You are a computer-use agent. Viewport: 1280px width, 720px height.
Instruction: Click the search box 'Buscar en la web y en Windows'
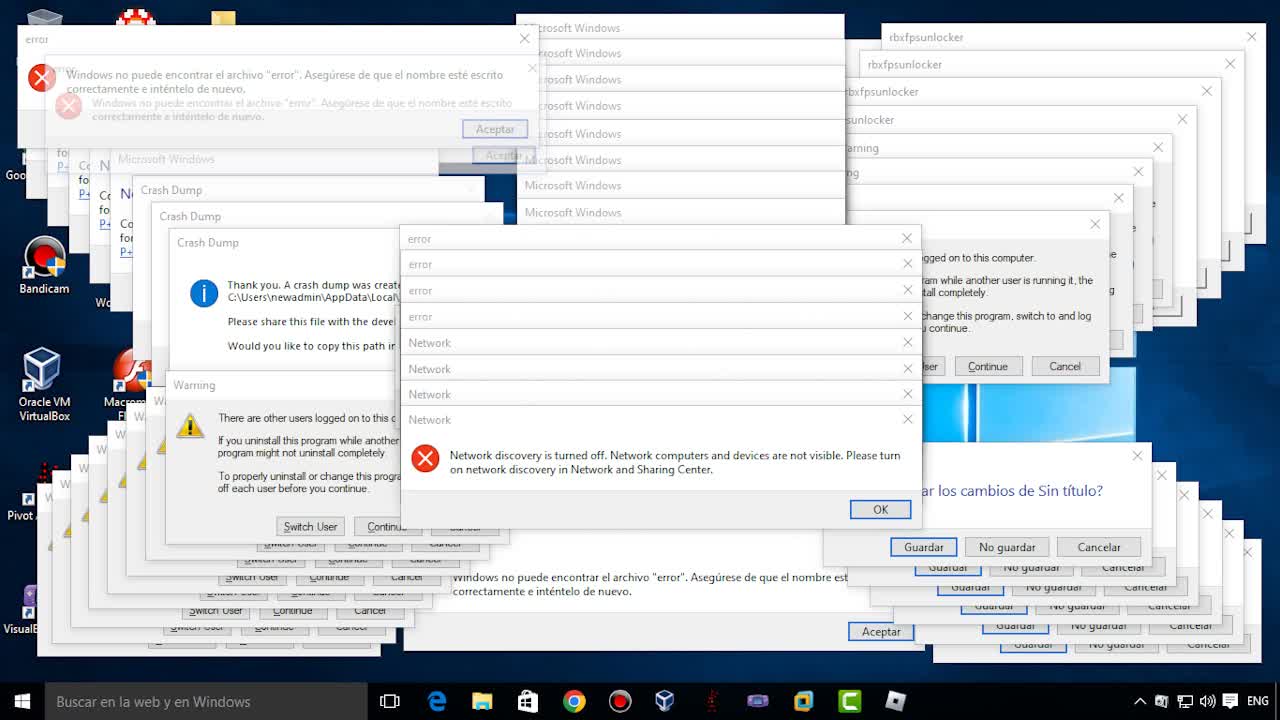click(x=207, y=701)
